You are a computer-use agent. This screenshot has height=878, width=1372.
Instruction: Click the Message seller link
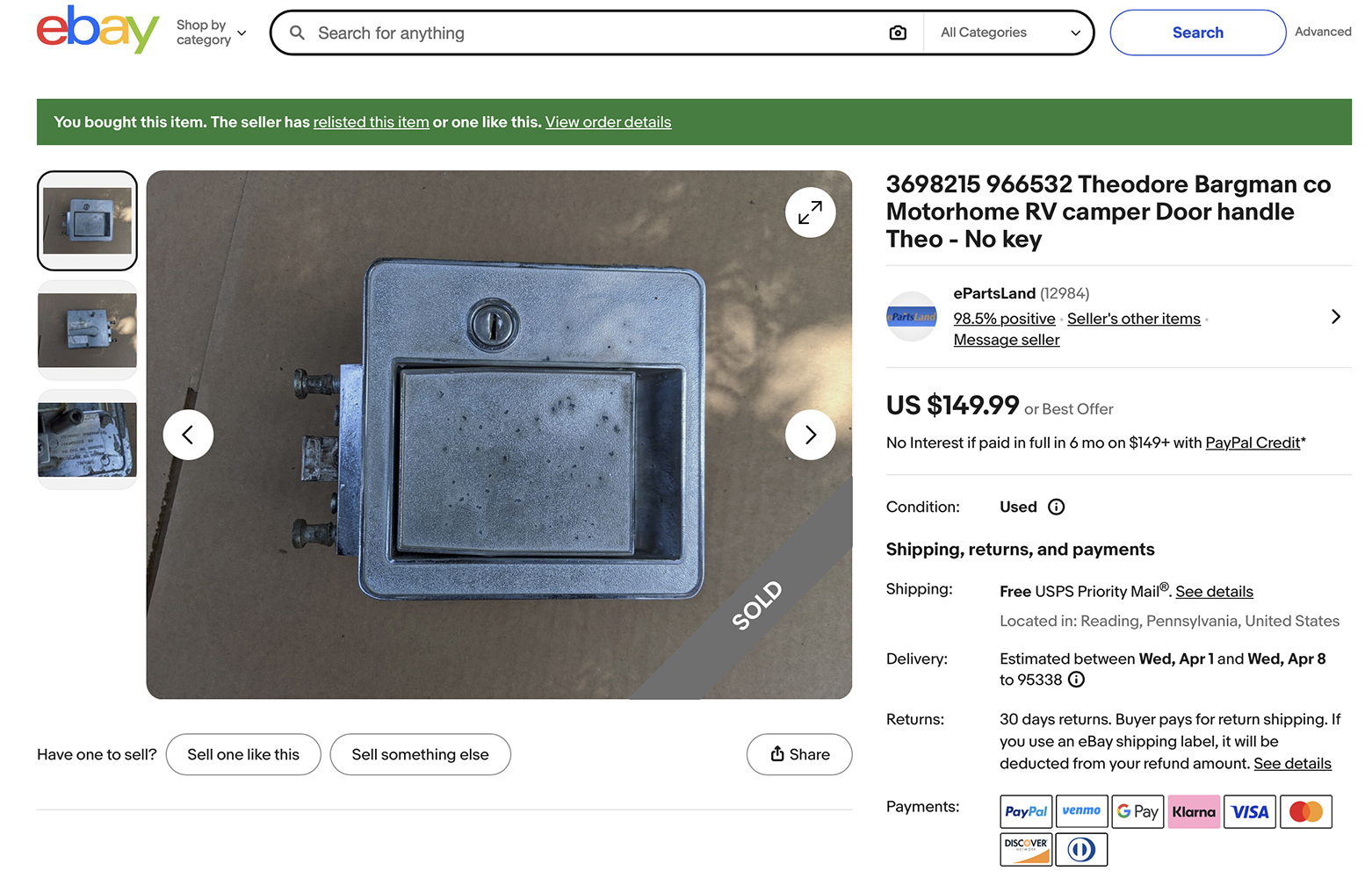click(x=1007, y=340)
